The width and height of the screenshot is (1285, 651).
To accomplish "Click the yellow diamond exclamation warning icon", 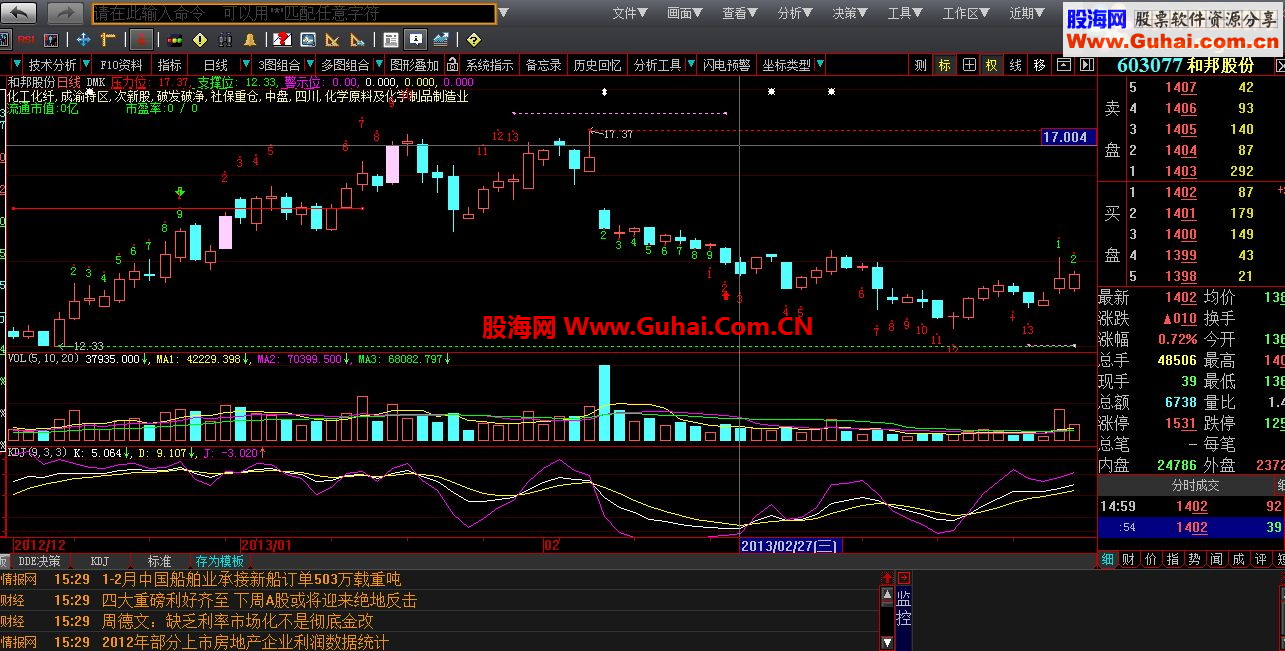I will click(199, 40).
